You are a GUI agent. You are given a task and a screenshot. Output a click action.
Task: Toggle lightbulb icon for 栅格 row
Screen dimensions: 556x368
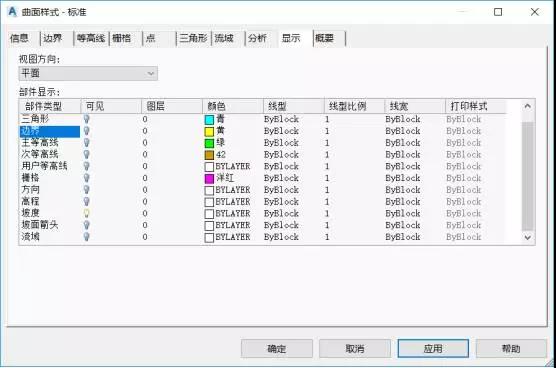(87, 178)
